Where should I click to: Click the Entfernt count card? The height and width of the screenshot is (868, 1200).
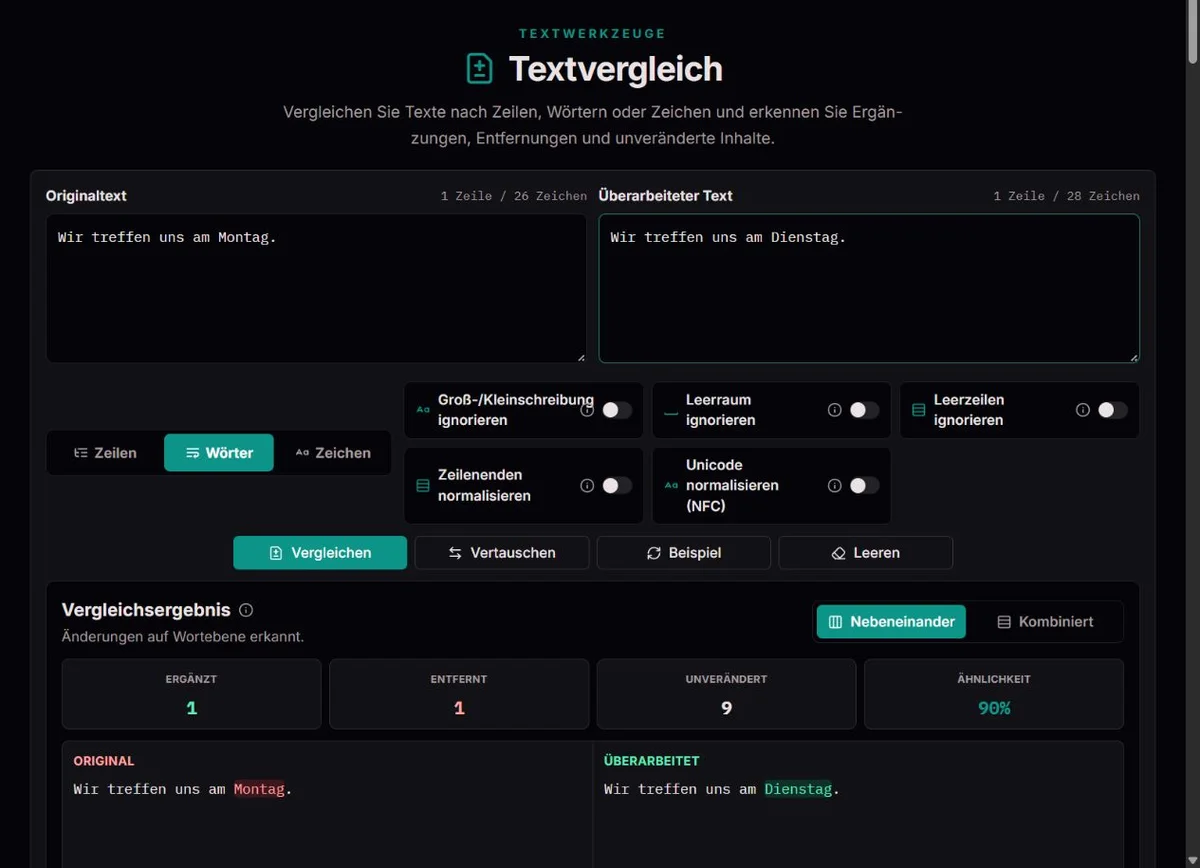click(x=459, y=694)
